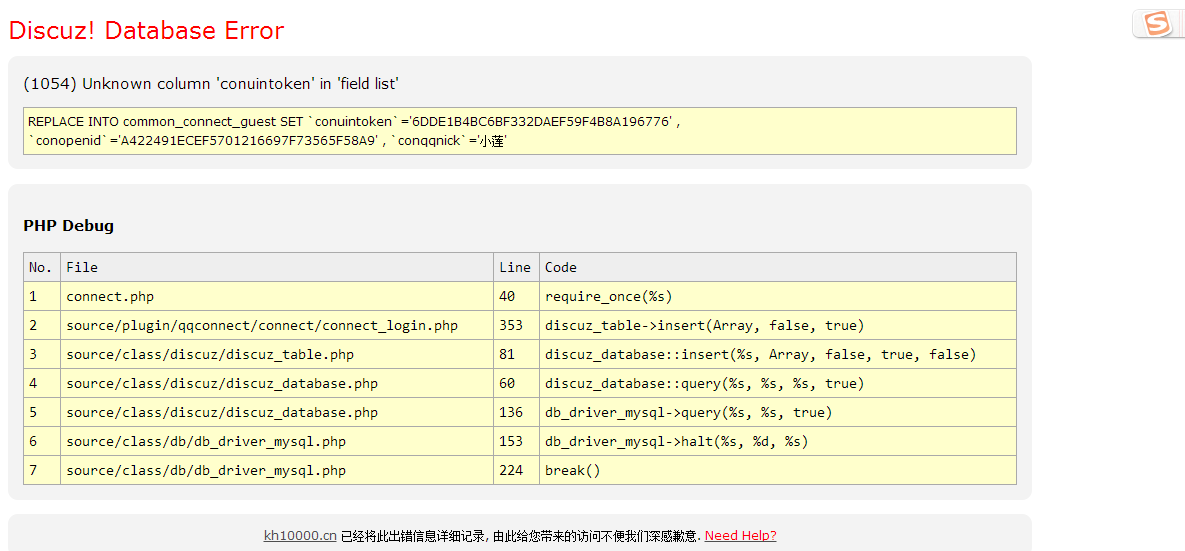This screenshot has width=1185, height=551.
Task: Click the Need Help? link
Action: click(740, 536)
